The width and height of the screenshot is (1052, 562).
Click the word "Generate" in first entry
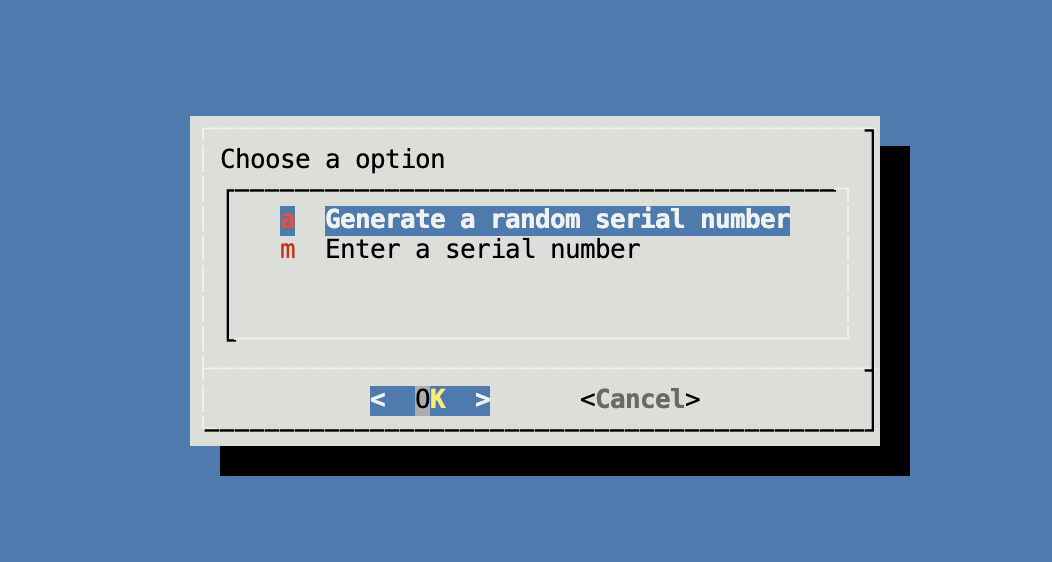(x=385, y=221)
